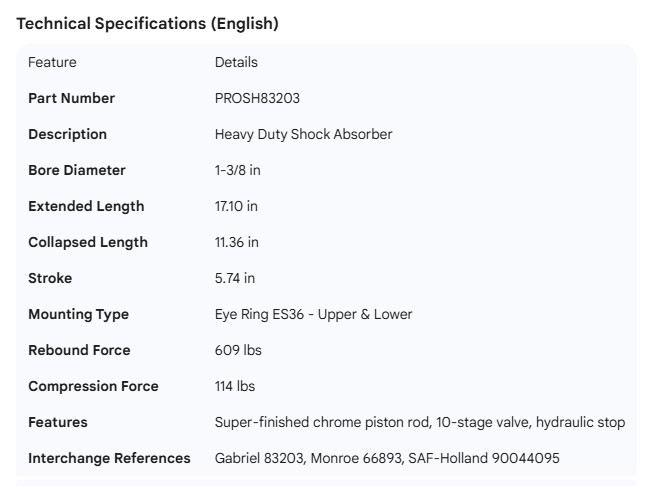Click the Collapsed Length label

click(x=88, y=242)
